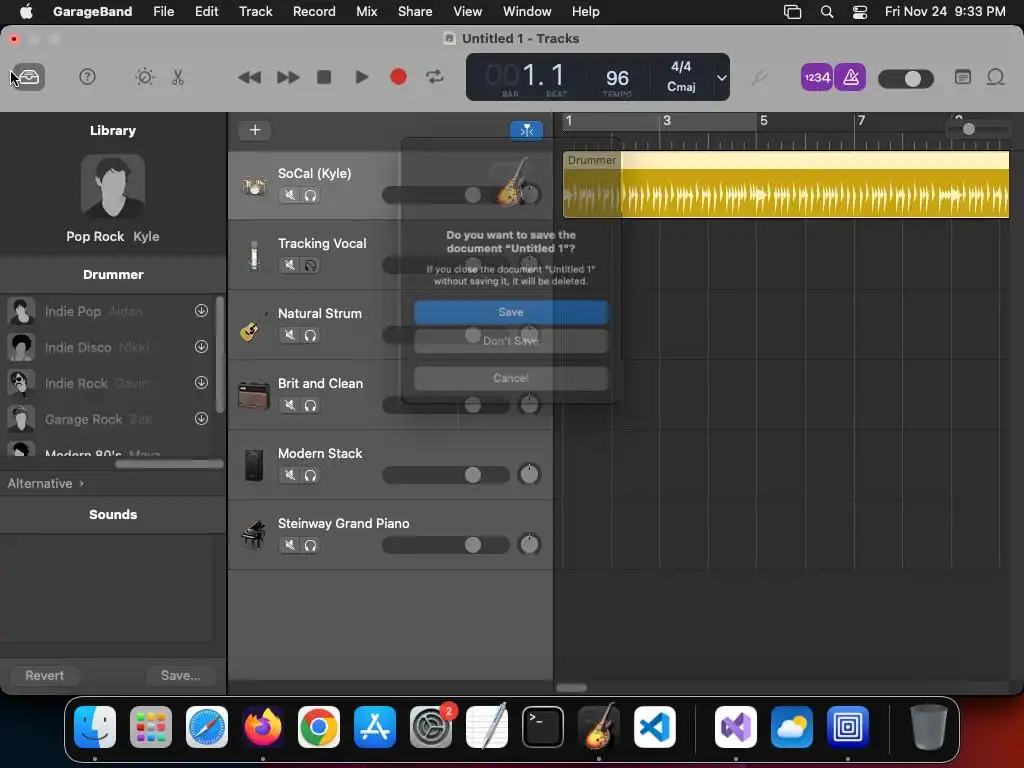Toggle the 1234 count-in button
1024x768 pixels.
[816, 78]
